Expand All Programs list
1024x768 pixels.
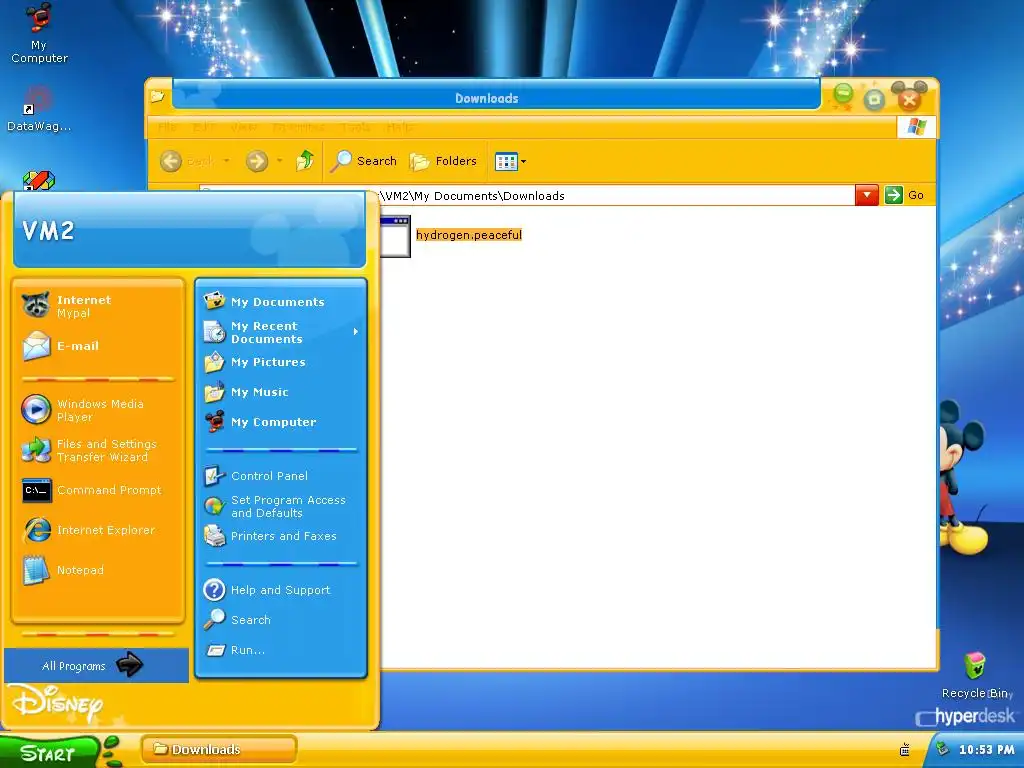96,665
